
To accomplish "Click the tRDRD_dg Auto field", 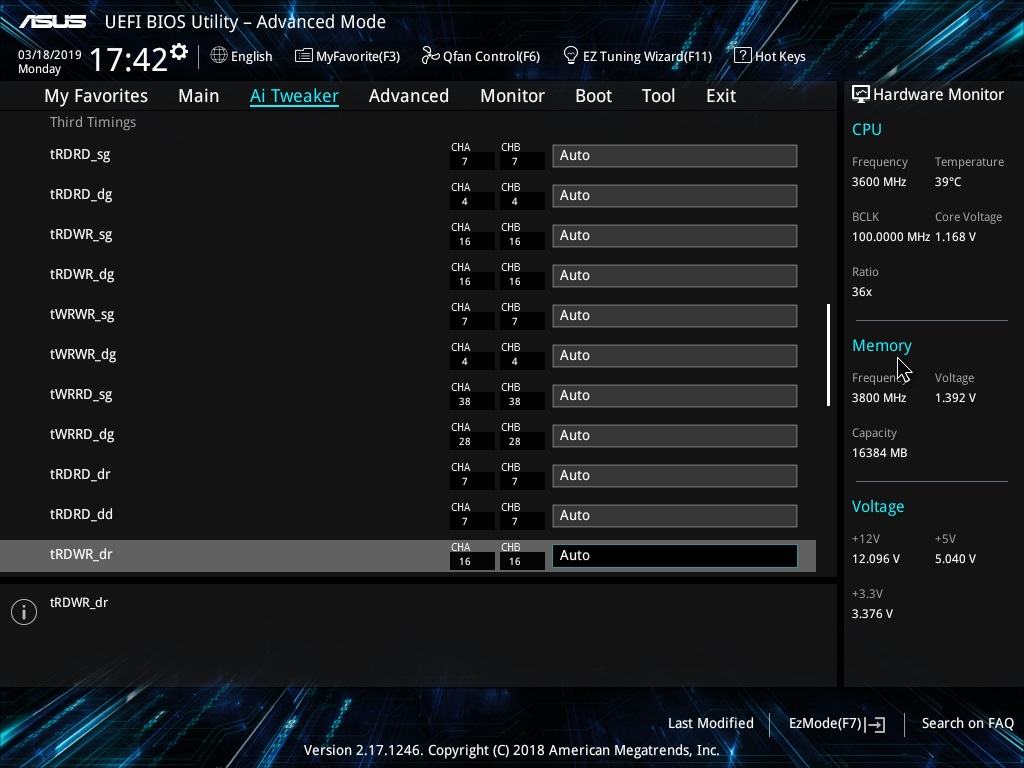I will pos(675,195).
